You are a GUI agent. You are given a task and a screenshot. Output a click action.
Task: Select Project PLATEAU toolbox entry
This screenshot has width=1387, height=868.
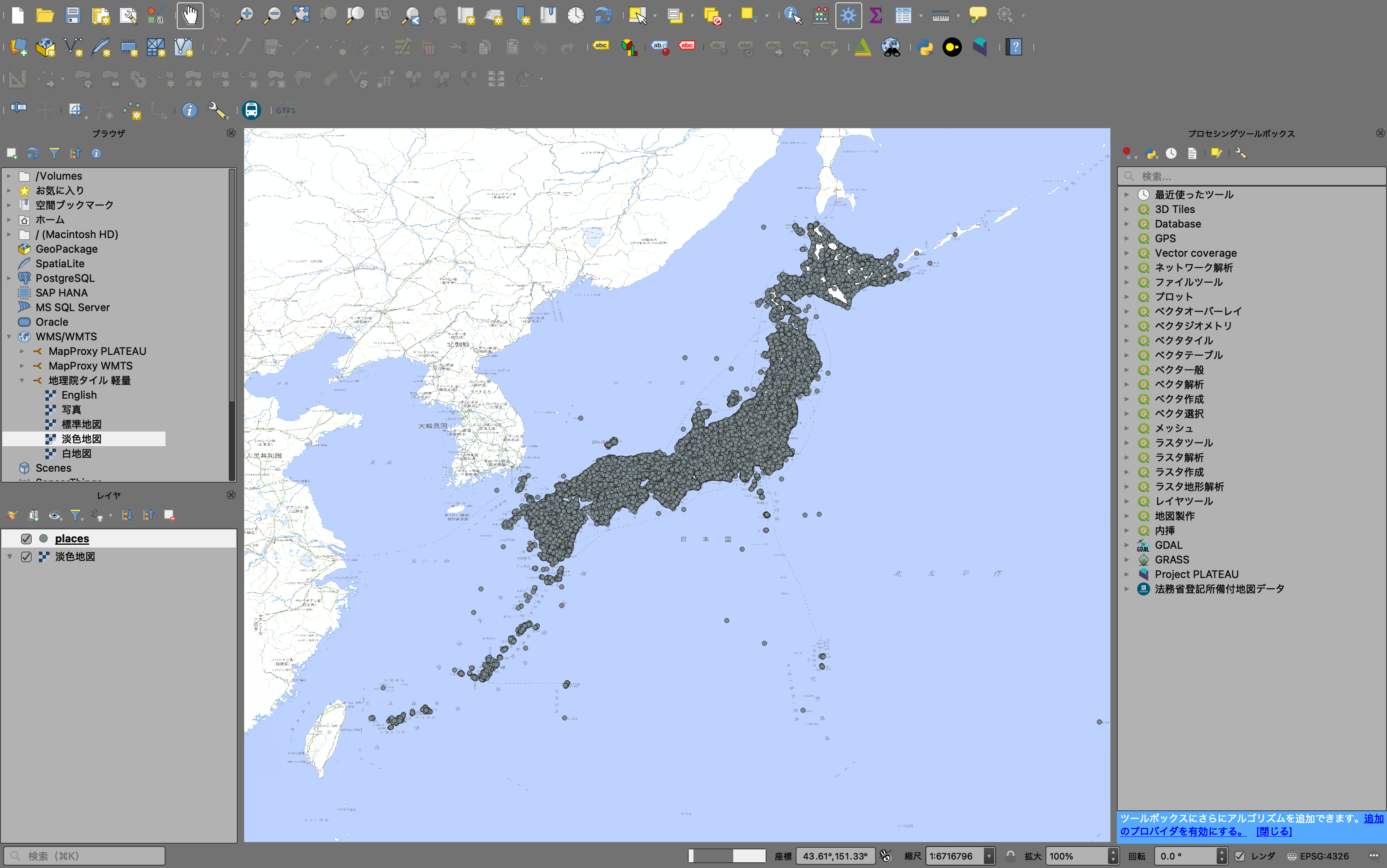pos(1196,574)
